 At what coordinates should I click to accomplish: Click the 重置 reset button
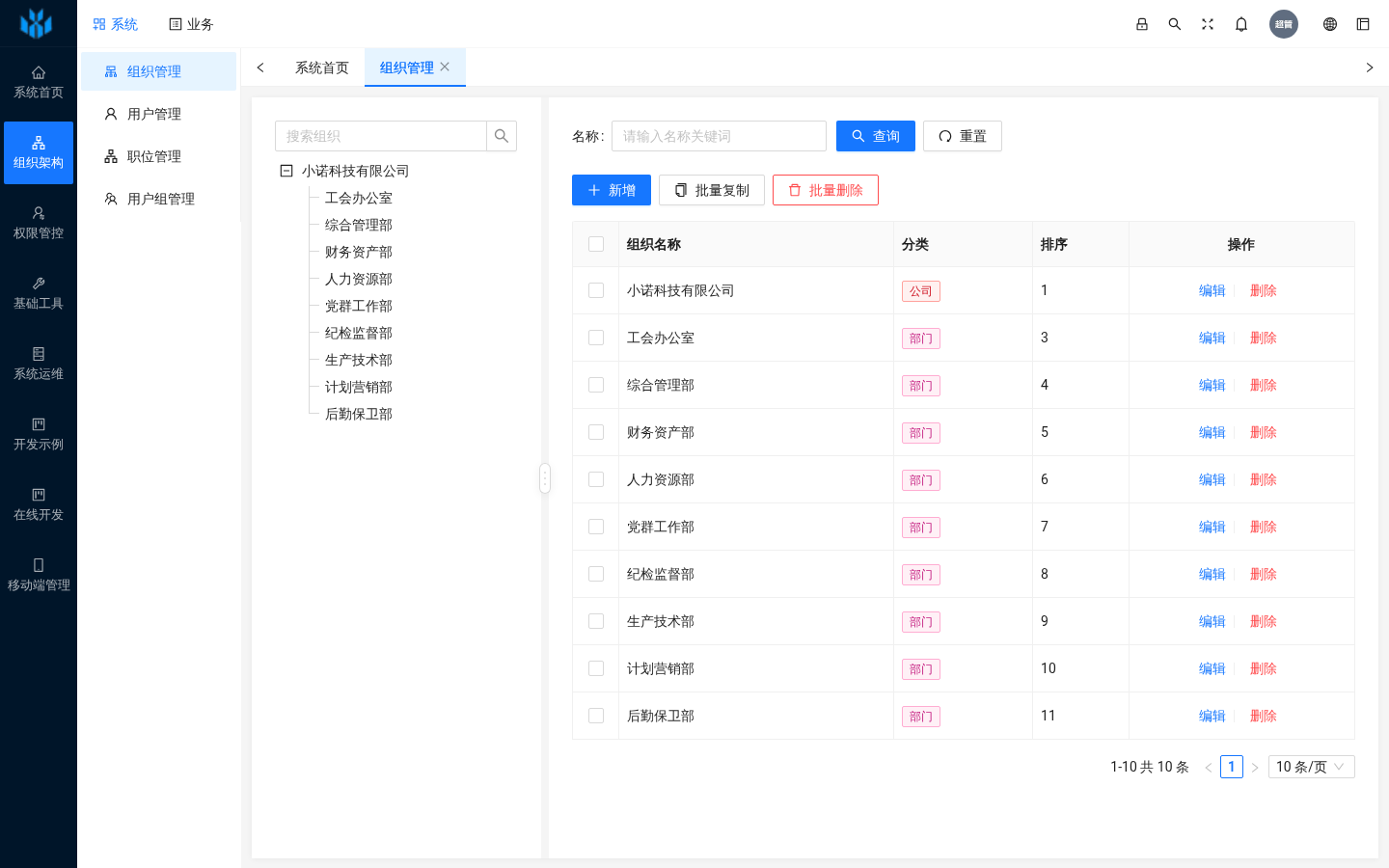963,136
